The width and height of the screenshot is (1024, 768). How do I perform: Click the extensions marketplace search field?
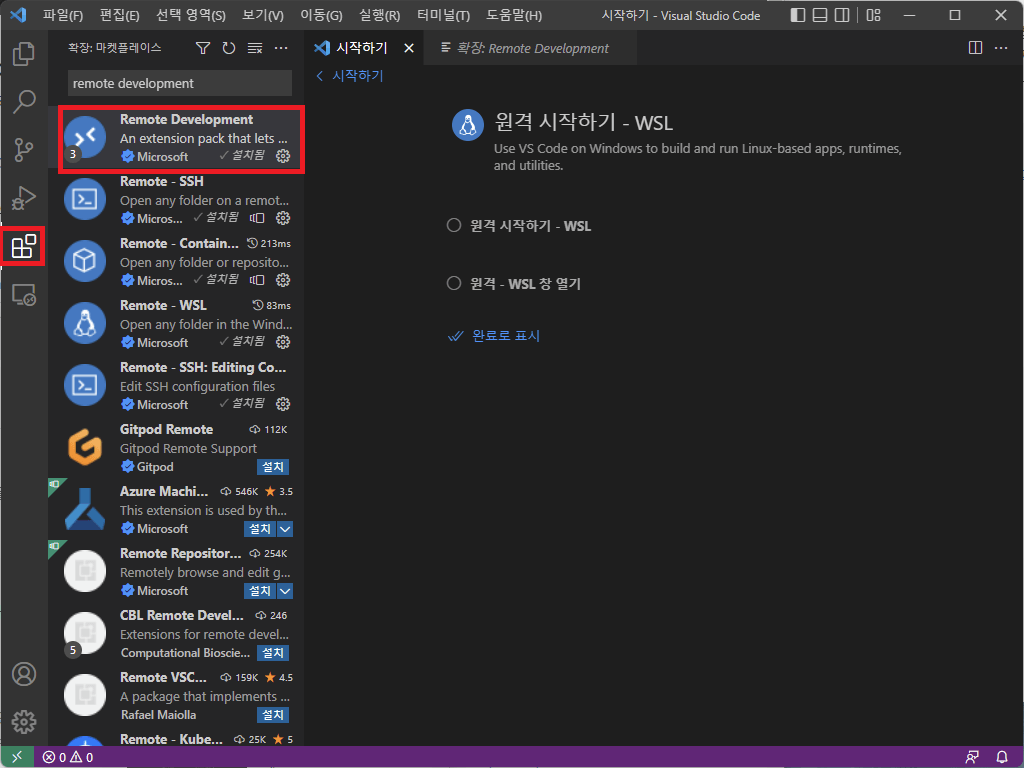pos(178,83)
